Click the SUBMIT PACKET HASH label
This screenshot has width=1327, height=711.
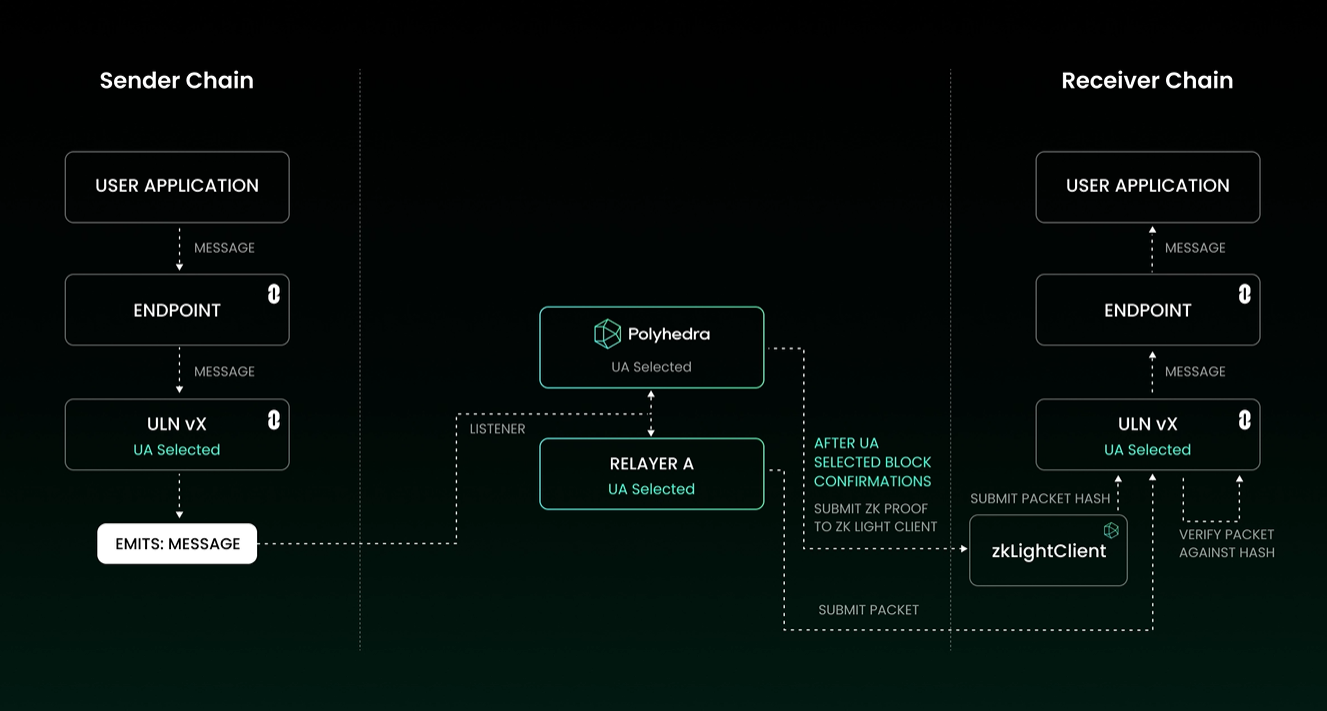(1040, 498)
